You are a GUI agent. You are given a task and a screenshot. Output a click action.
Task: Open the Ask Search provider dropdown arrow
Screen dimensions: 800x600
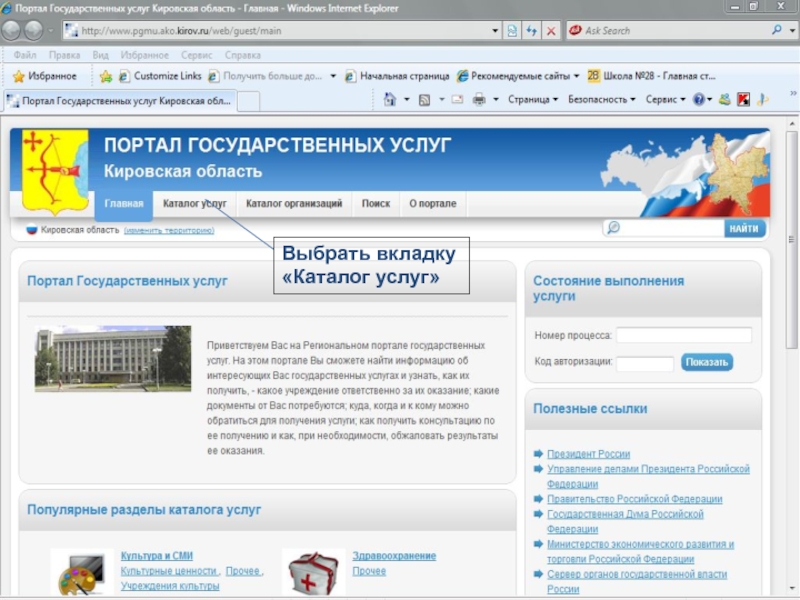[x=792, y=31]
